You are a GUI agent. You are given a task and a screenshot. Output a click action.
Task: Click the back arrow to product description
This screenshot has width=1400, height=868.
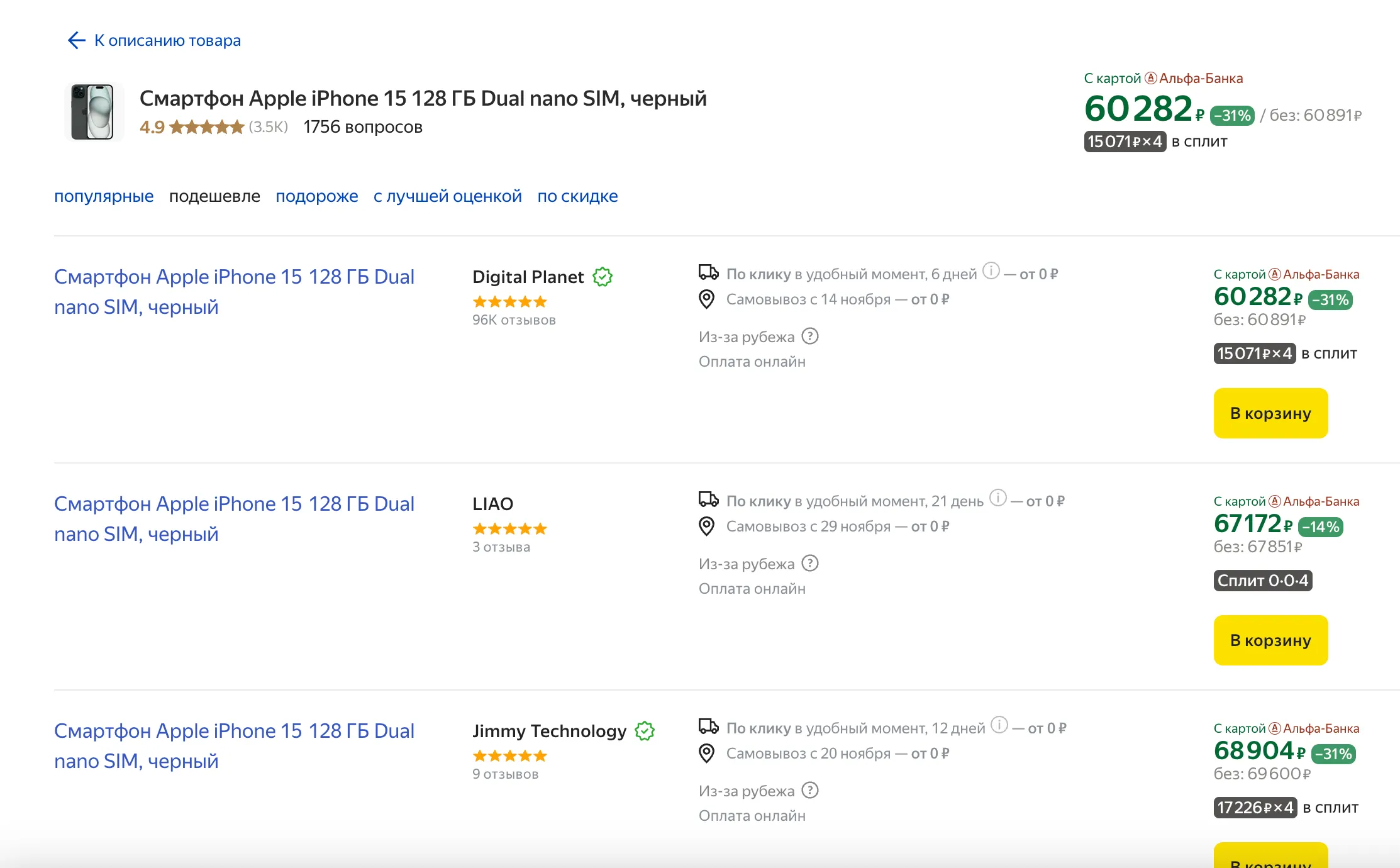77,40
